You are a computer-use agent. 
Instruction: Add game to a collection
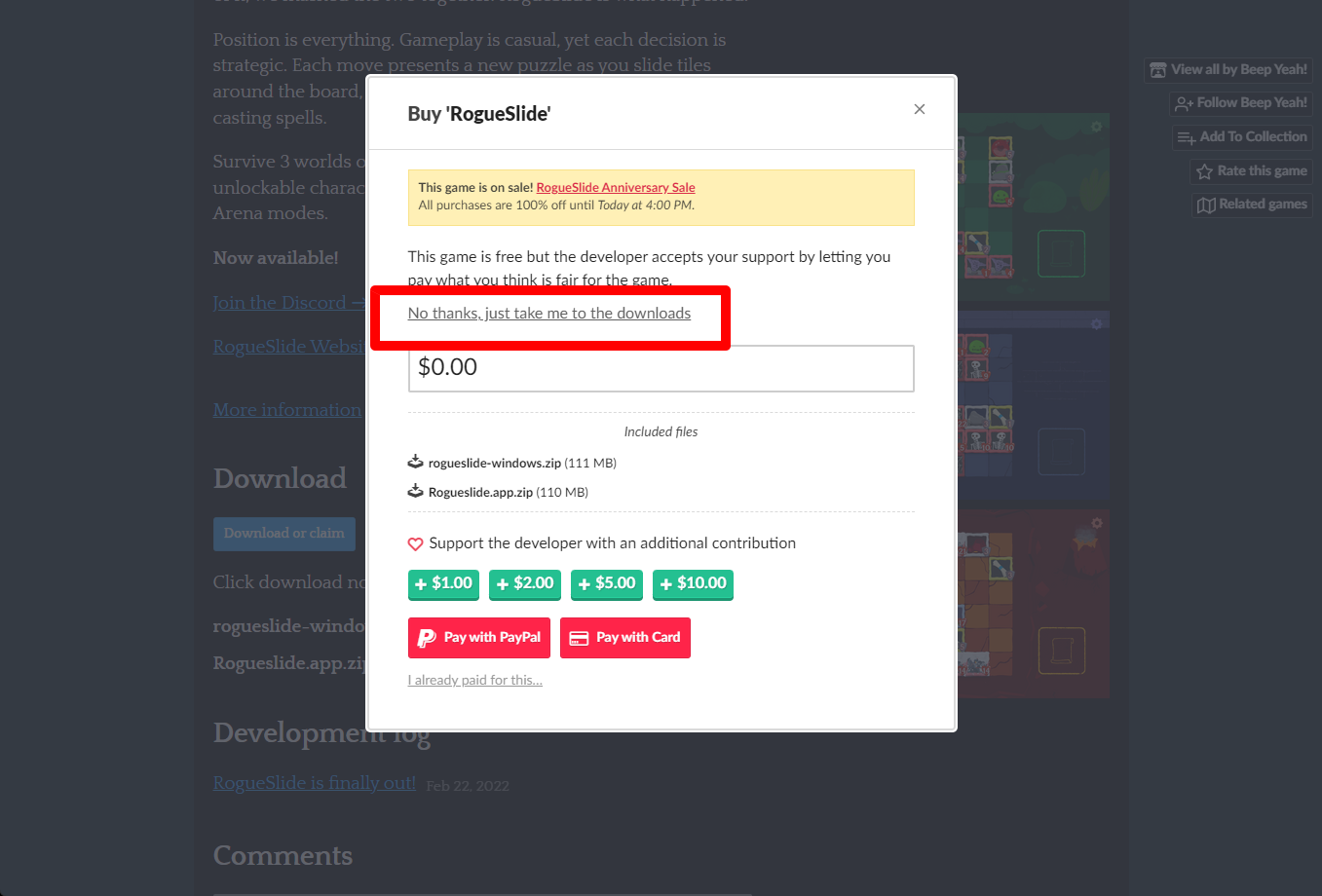coord(1242,137)
